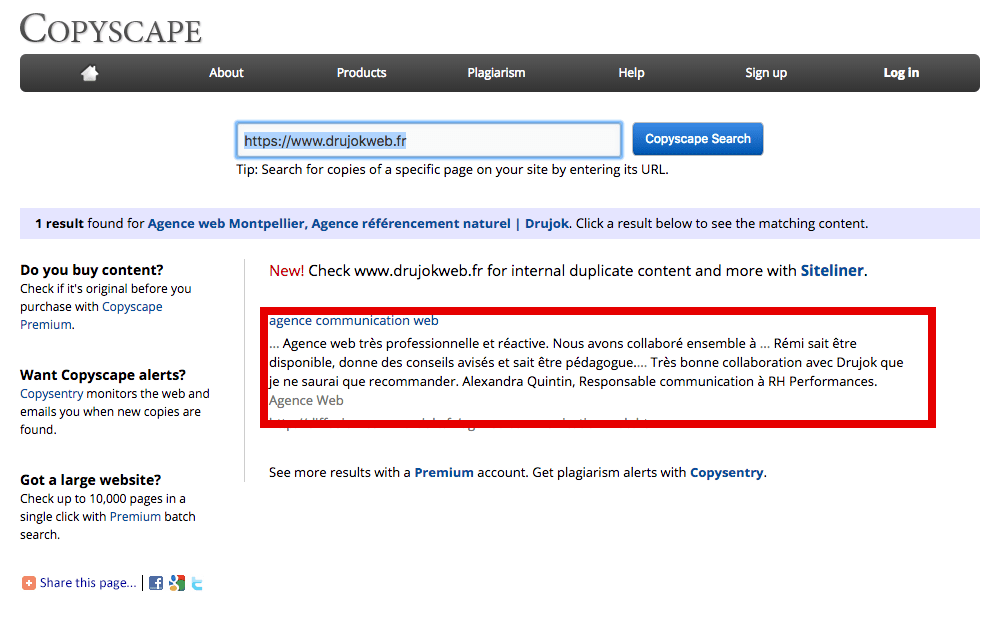This screenshot has width=1007, height=617.
Task: Click the Copyscape Search button
Action: tap(697, 139)
